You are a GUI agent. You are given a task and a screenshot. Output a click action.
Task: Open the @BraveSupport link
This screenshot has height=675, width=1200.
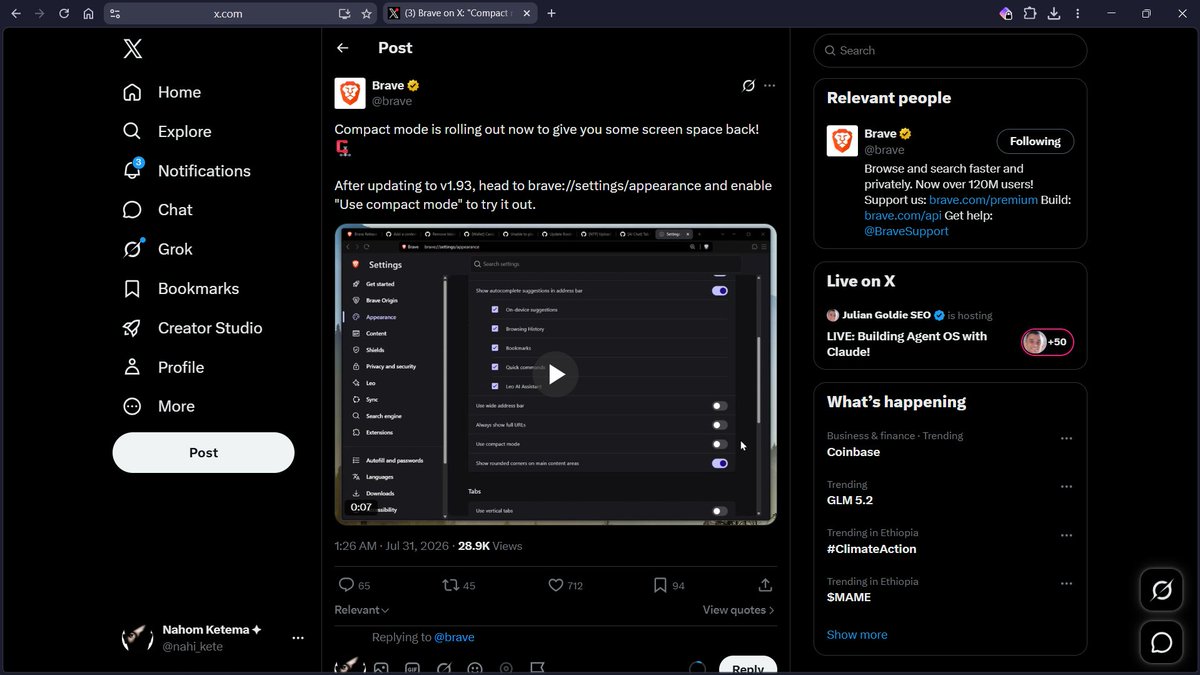(906, 231)
